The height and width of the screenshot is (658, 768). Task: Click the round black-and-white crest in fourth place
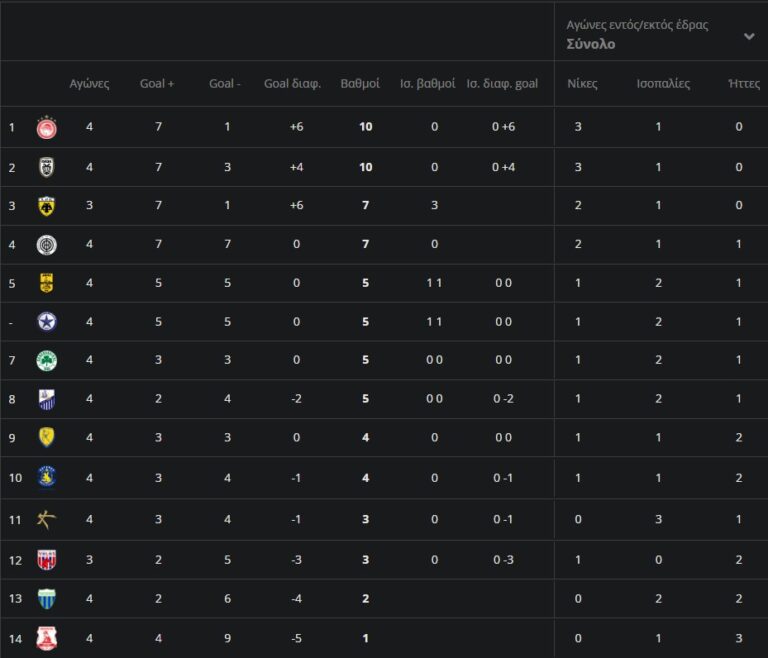pos(46,245)
